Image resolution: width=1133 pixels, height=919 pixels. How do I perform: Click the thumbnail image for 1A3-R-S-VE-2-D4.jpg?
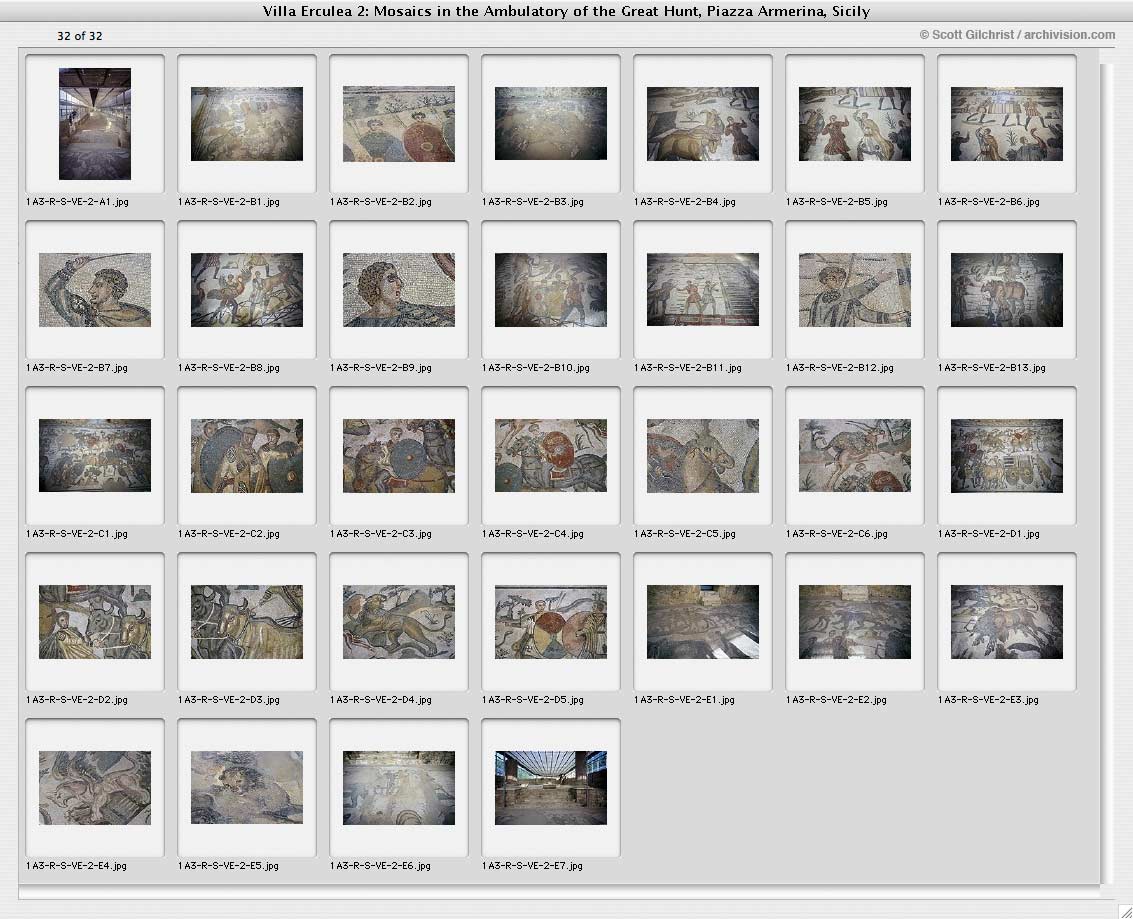point(399,622)
